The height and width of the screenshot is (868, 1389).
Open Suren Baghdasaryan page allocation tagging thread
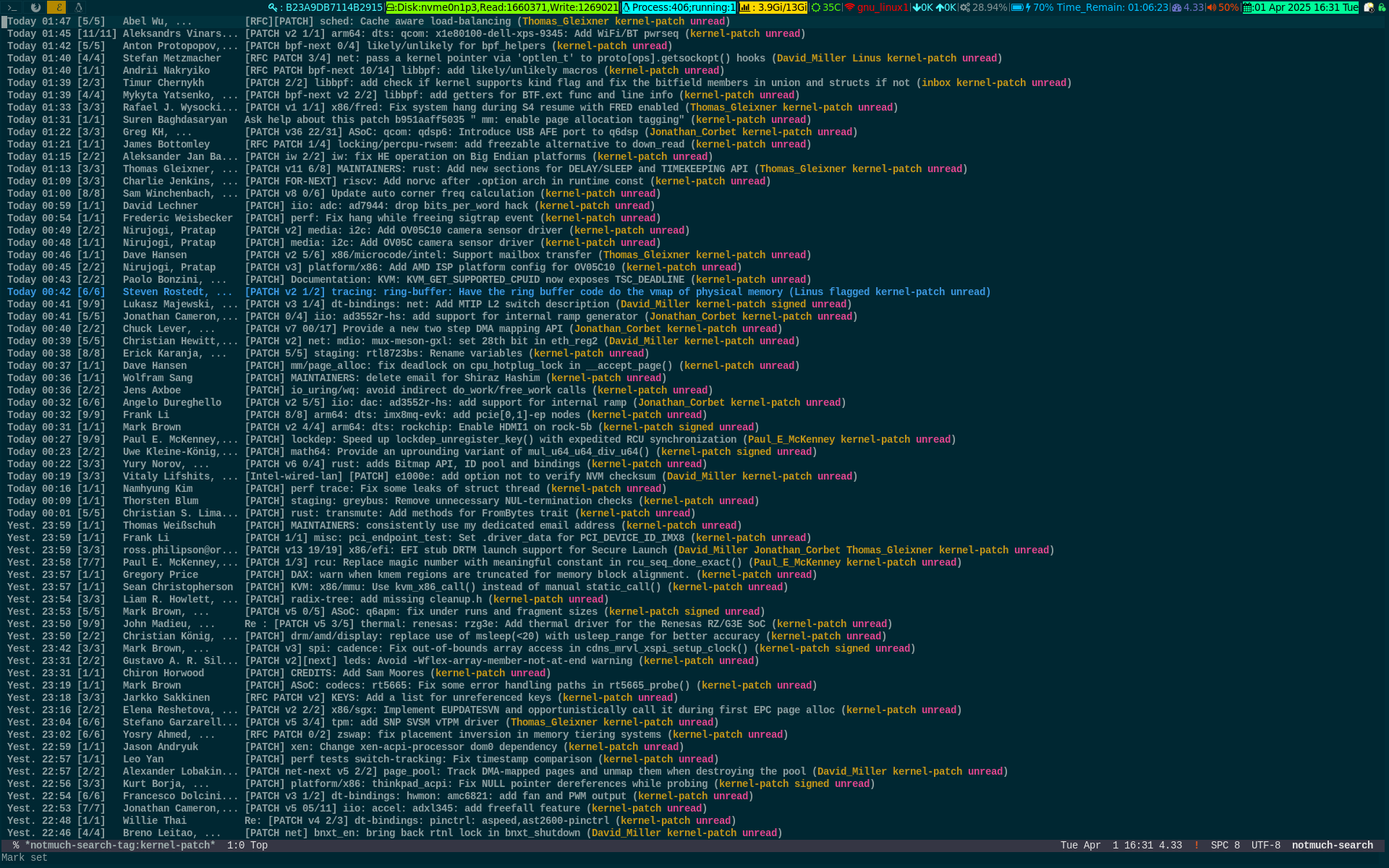click(x=409, y=119)
